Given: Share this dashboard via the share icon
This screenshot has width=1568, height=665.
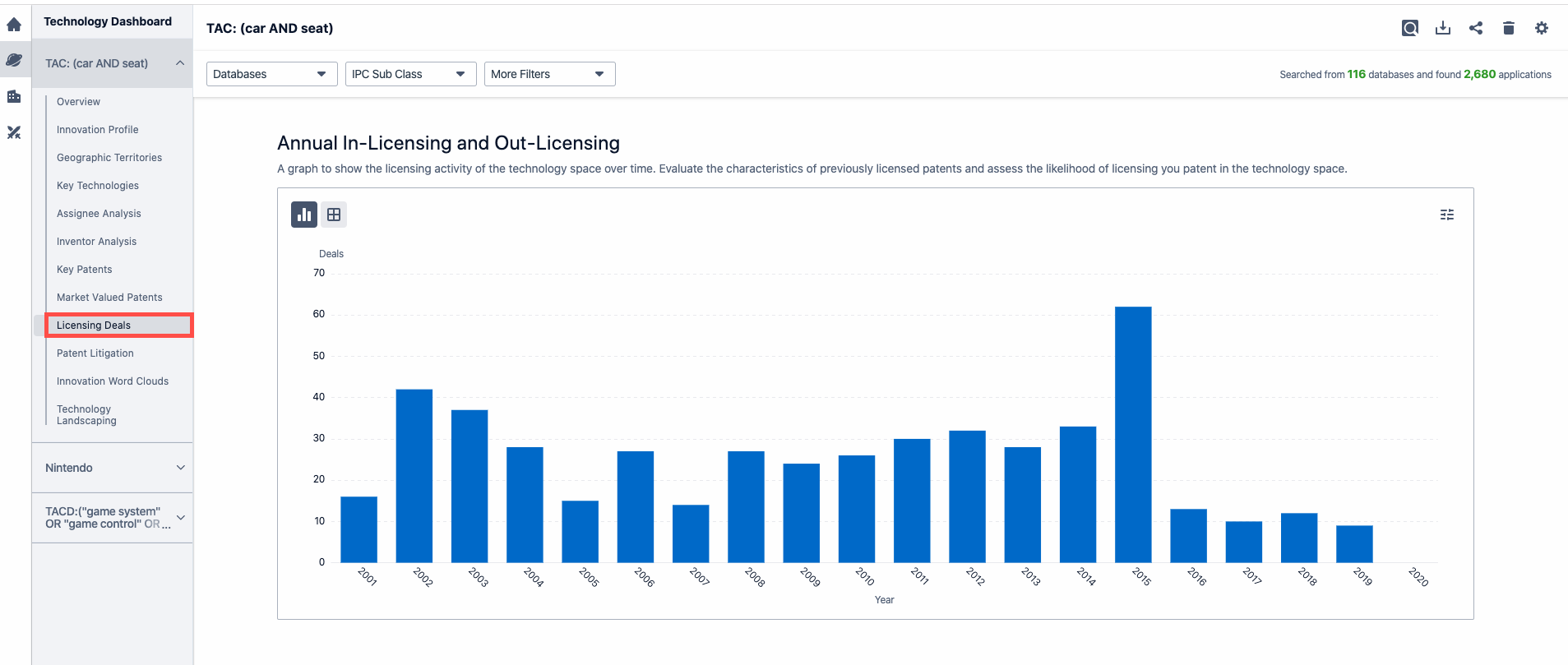Looking at the screenshot, I should click(1476, 28).
